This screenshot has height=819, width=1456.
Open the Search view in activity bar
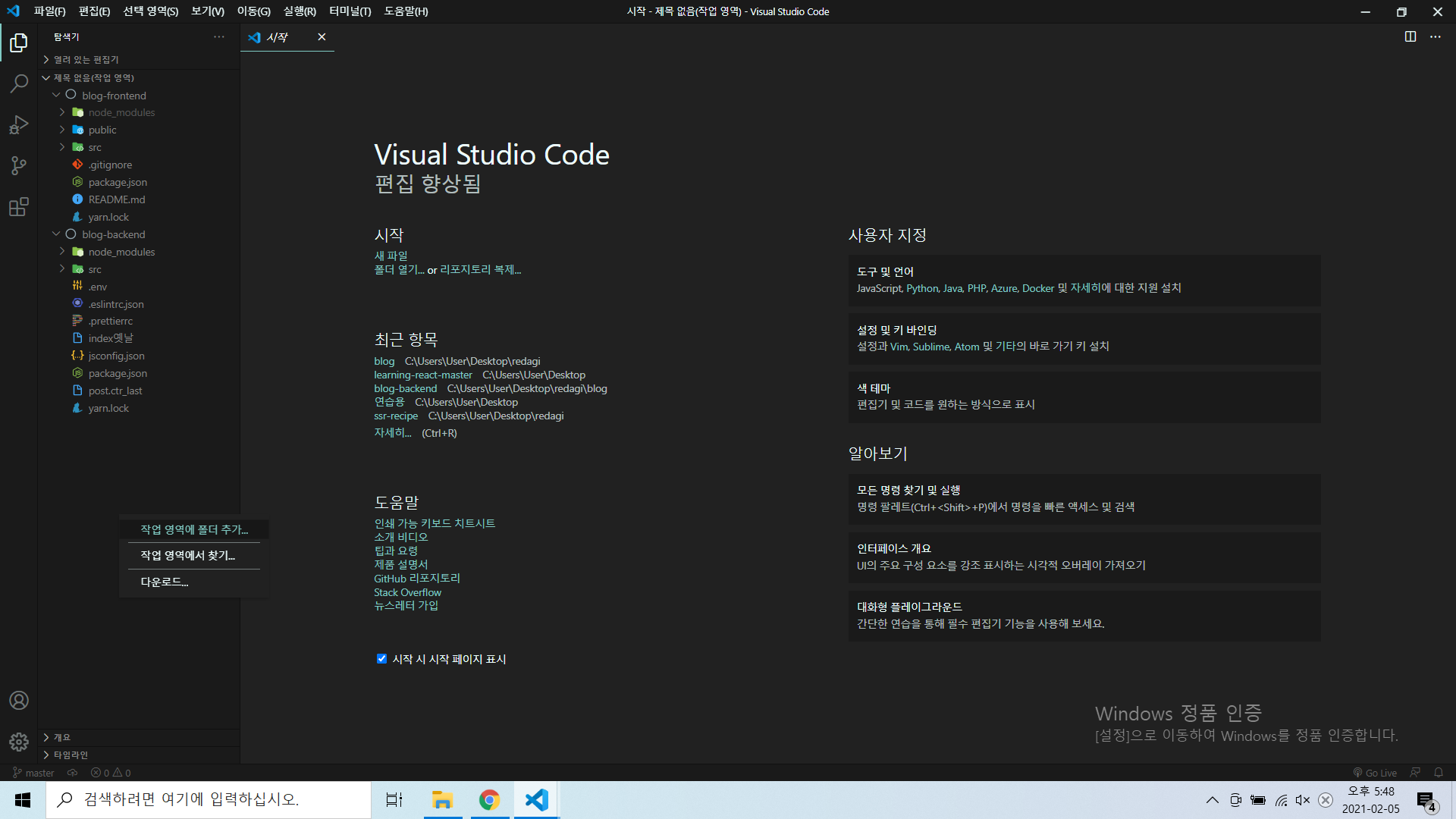pyautogui.click(x=19, y=83)
